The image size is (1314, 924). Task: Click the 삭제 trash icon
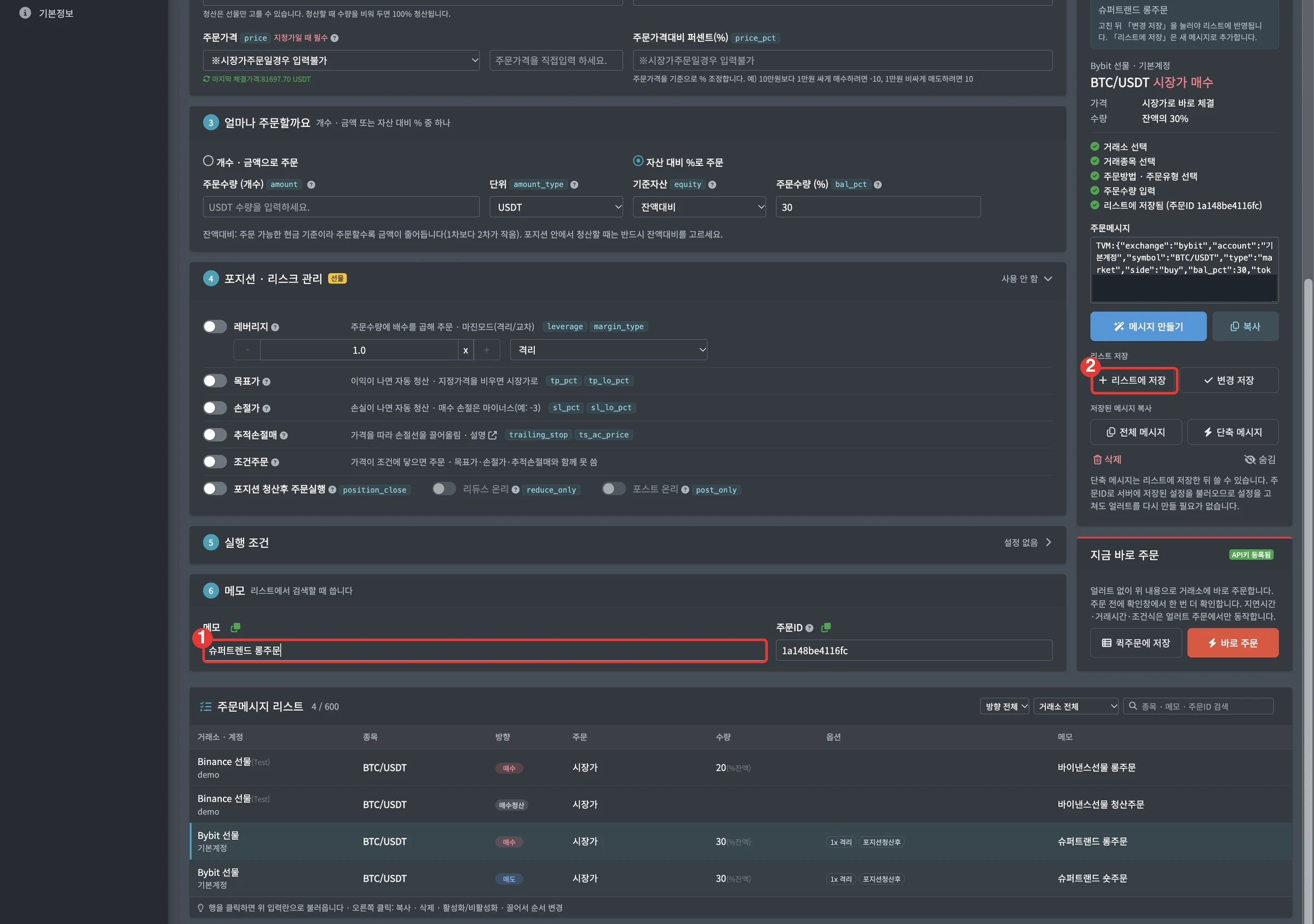(1097, 459)
